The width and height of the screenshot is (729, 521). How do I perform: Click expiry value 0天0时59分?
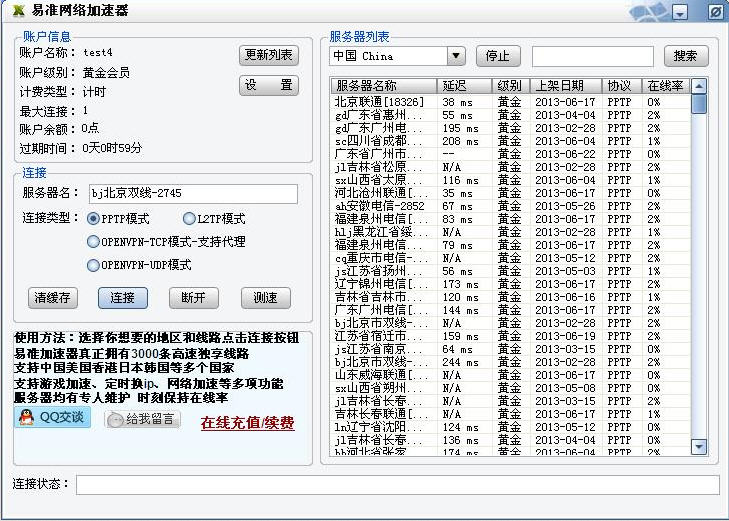[112, 148]
